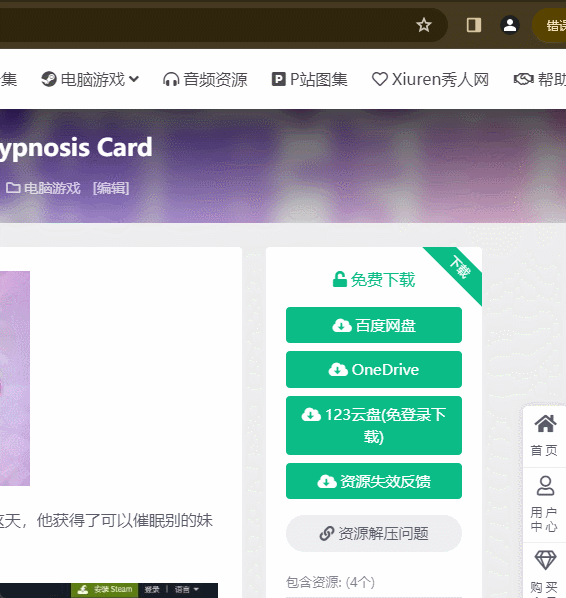Click the 包含资源: (4个) text
This screenshot has height=598, width=566.
[330, 582]
